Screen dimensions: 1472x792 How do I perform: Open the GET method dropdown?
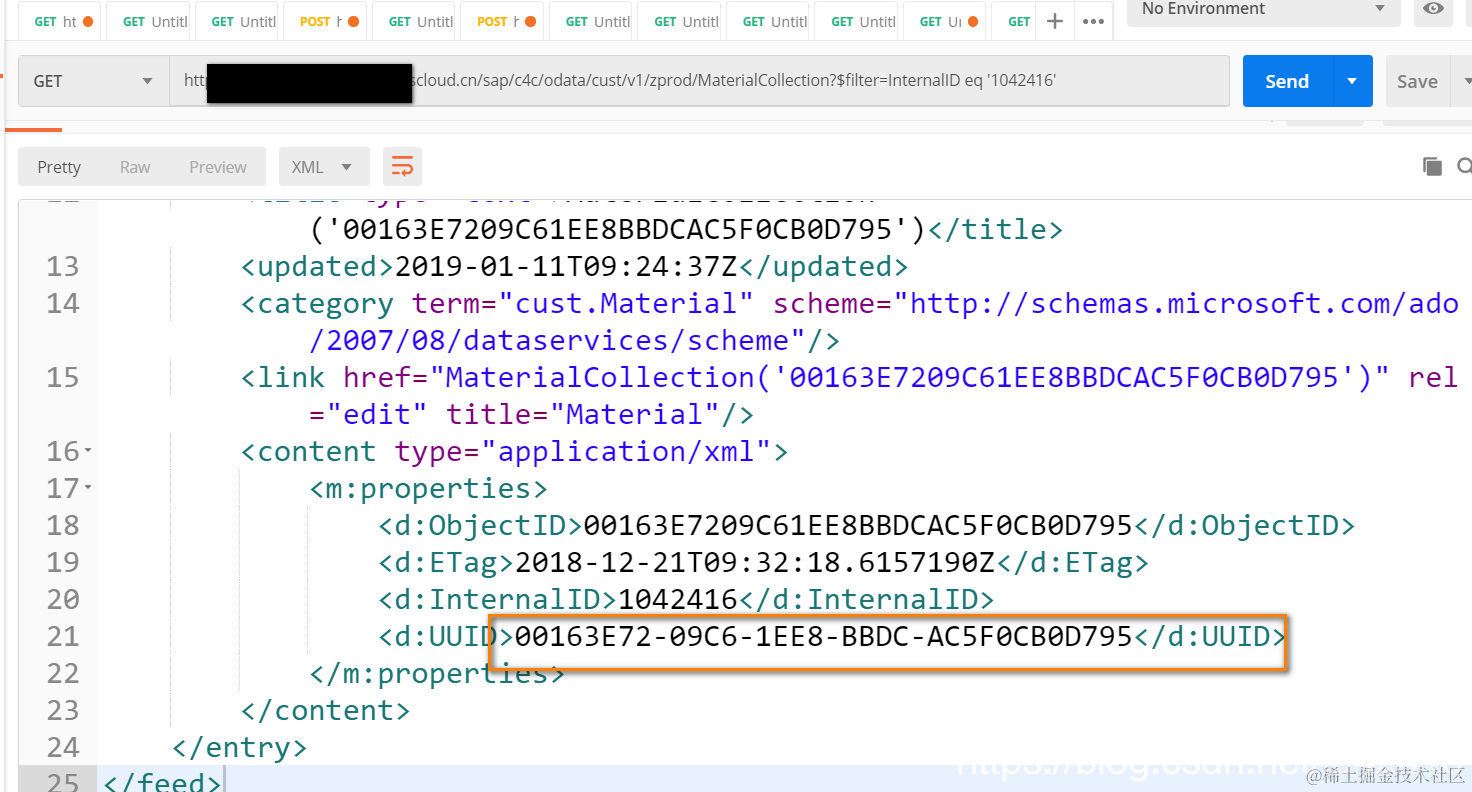93,81
